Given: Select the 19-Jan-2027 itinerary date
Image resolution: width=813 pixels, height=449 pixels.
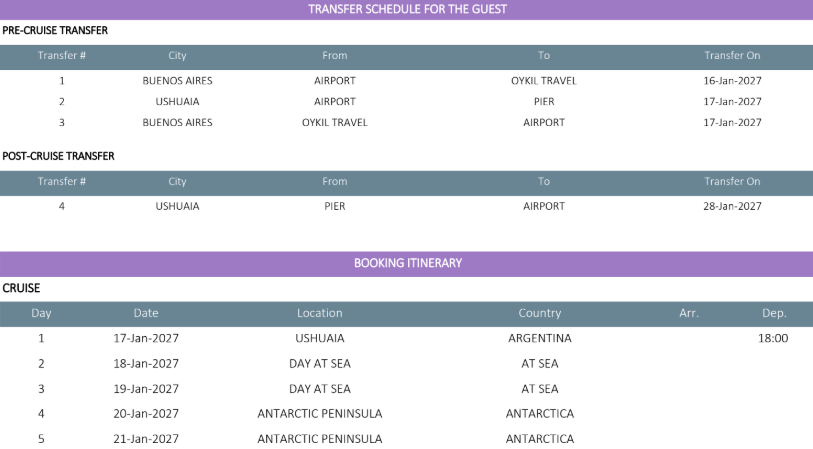Looking at the screenshot, I should (146, 389).
